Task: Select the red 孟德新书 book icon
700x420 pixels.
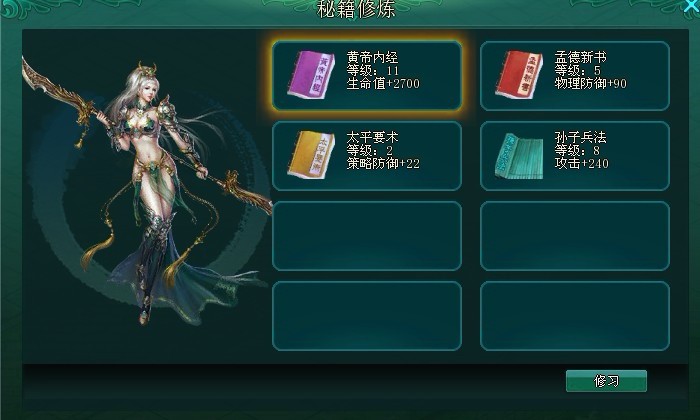Action: coord(519,75)
